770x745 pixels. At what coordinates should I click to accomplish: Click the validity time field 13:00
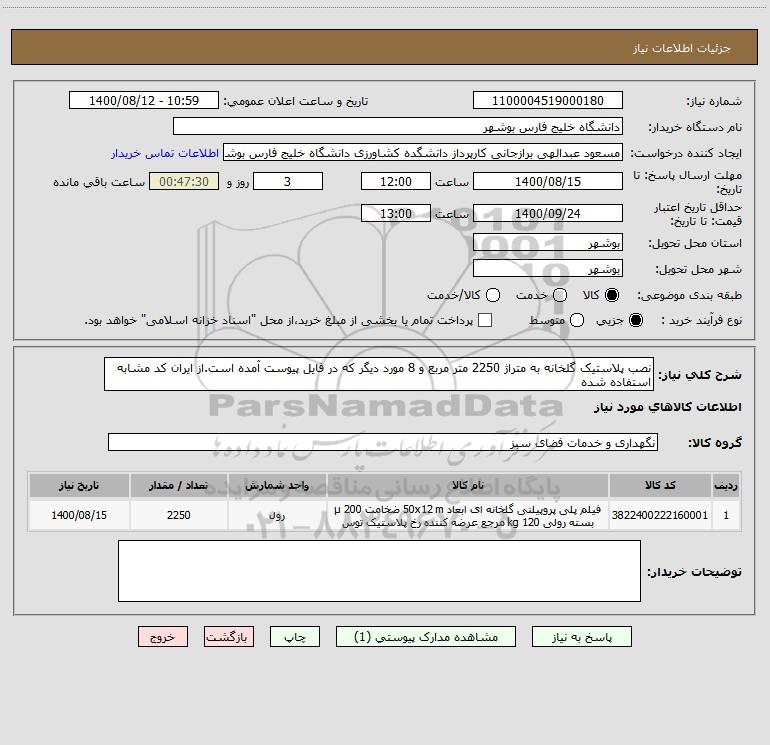396,213
